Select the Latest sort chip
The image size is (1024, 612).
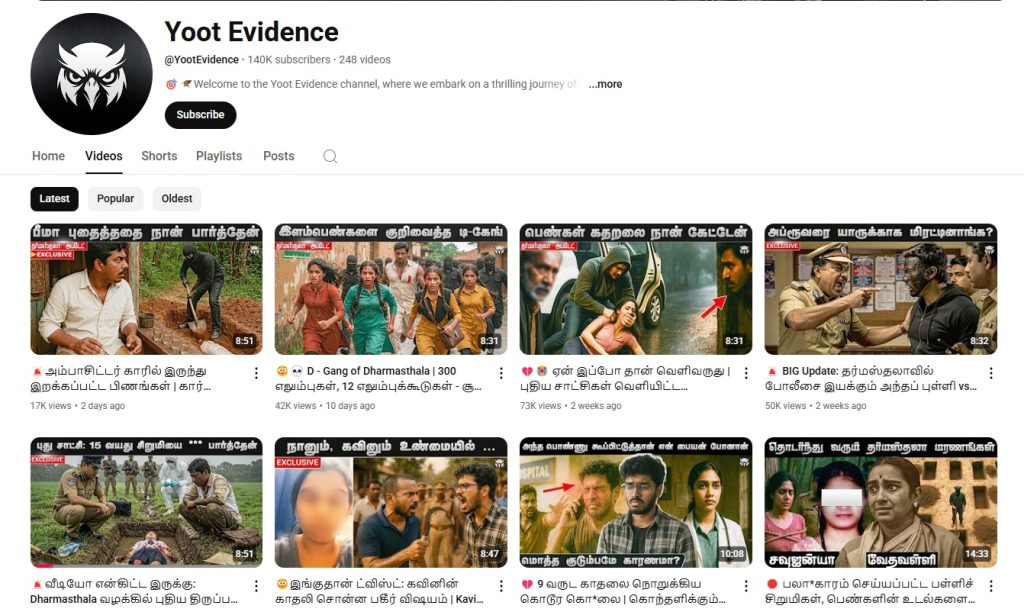pos(54,198)
